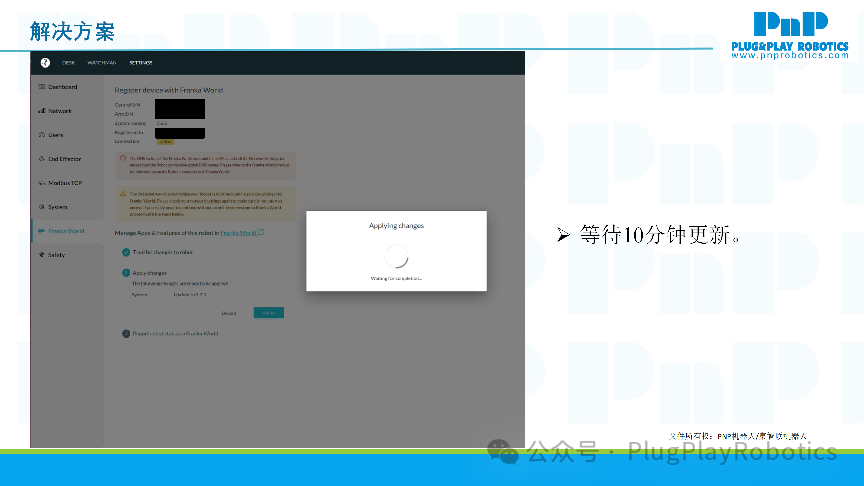Click the Applying changes dialog title
Image resolution: width=864 pixels, height=486 pixels.
coord(396,226)
